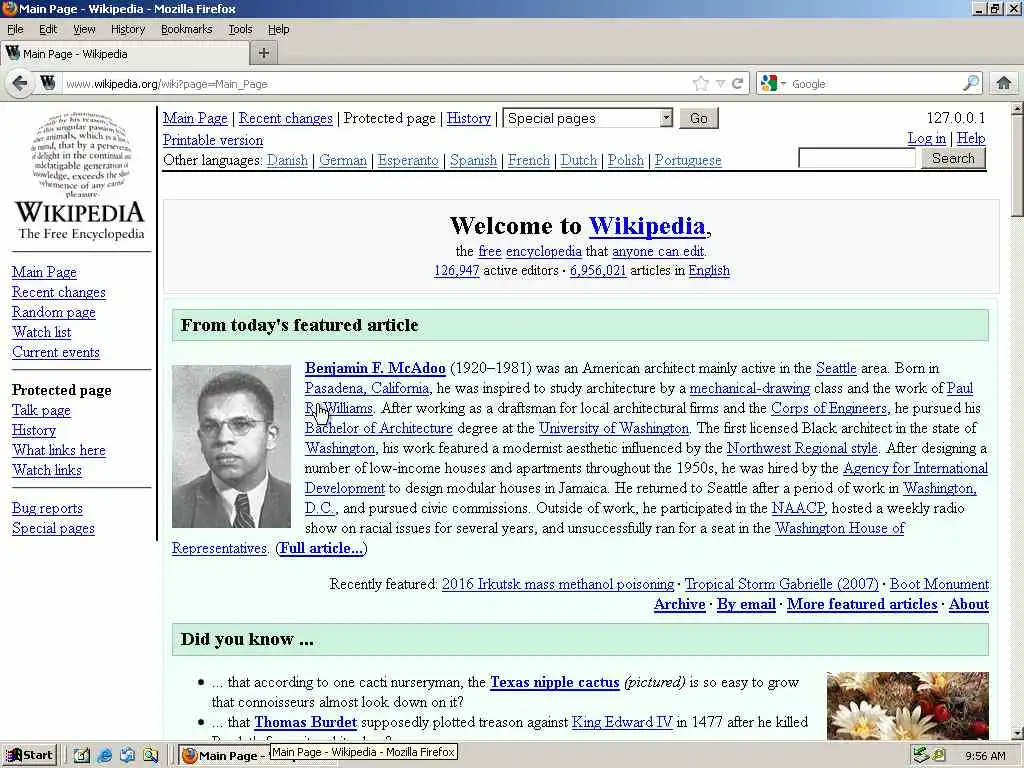Click the green arrow system tray icon left of speaker

coord(921,756)
